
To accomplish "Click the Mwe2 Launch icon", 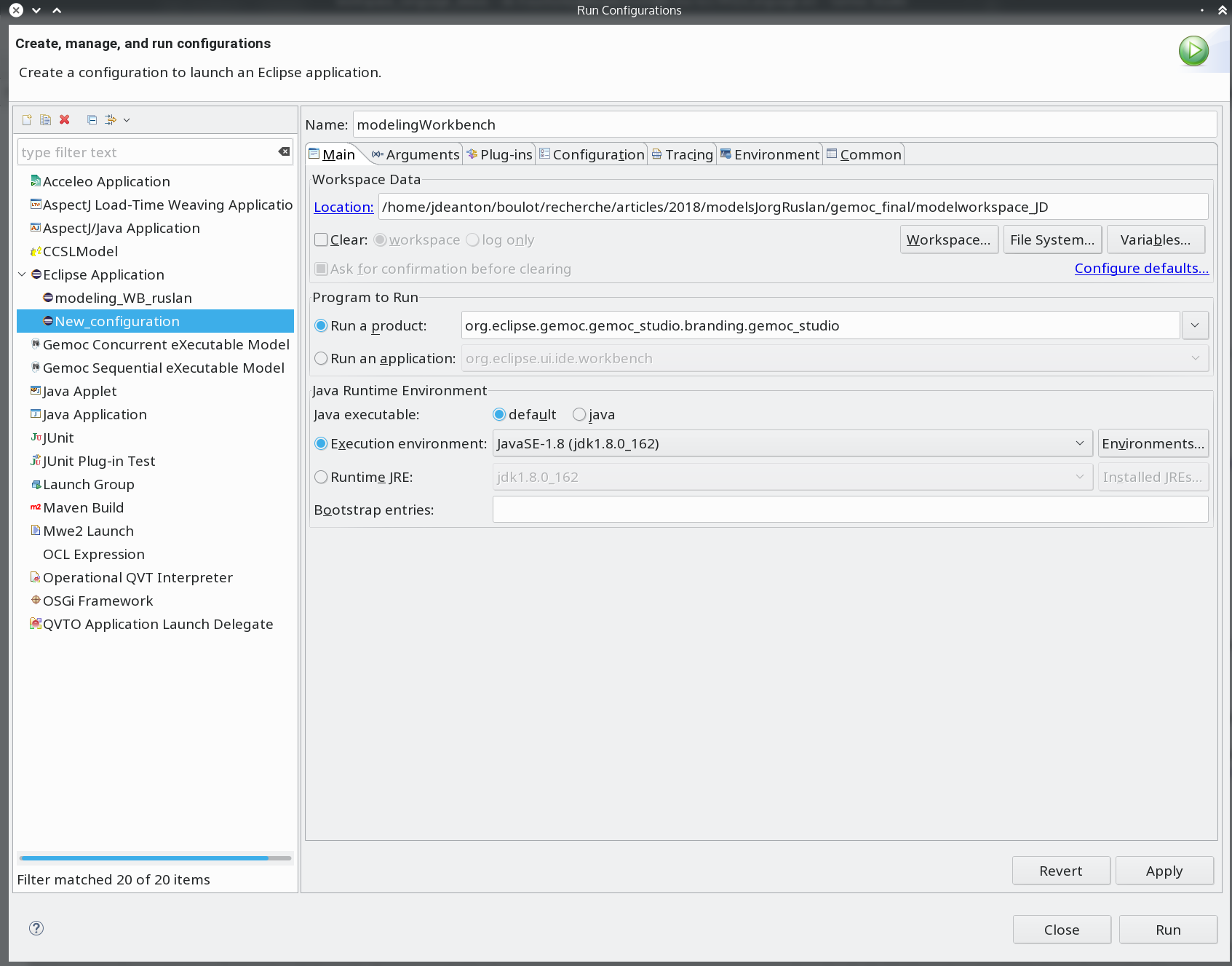I will tap(36, 530).
